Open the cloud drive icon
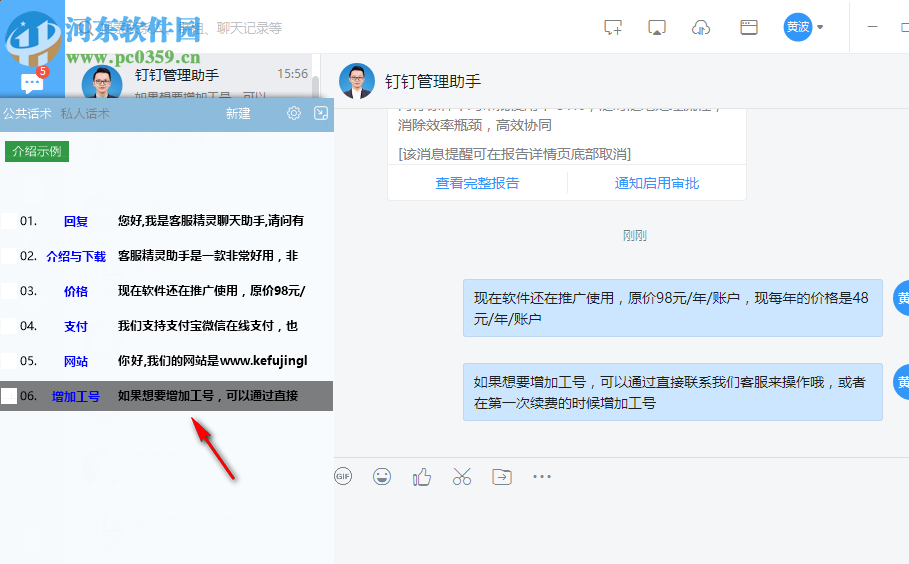This screenshot has height=564, width=909. 701,27
